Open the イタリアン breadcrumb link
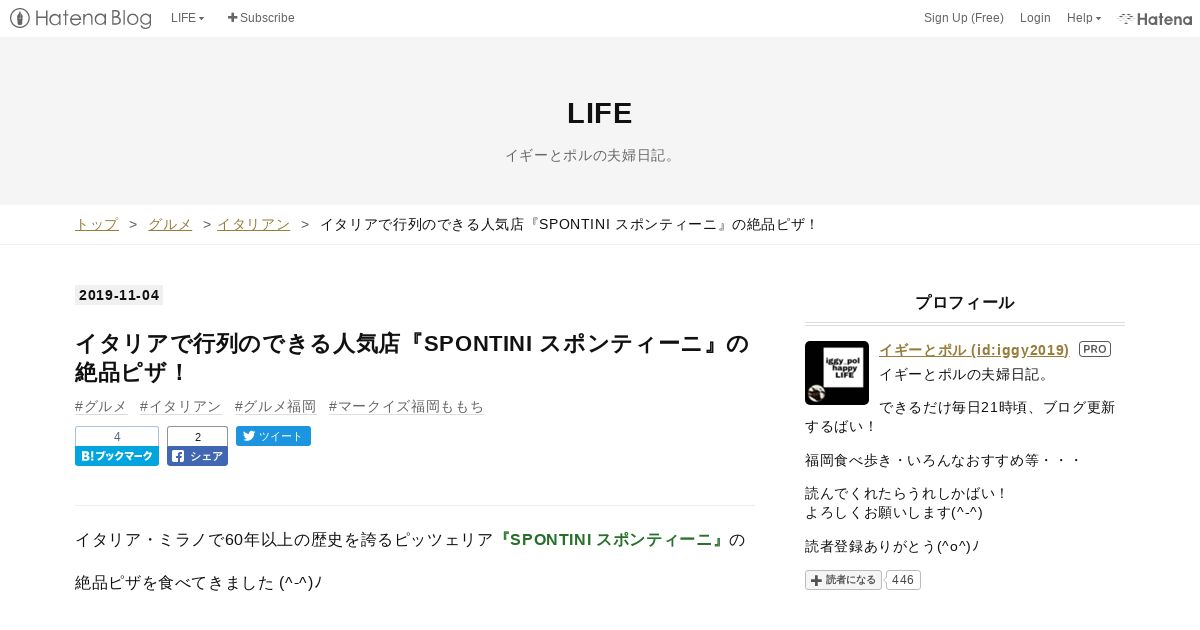1200x630 pixels. point(253,224)
